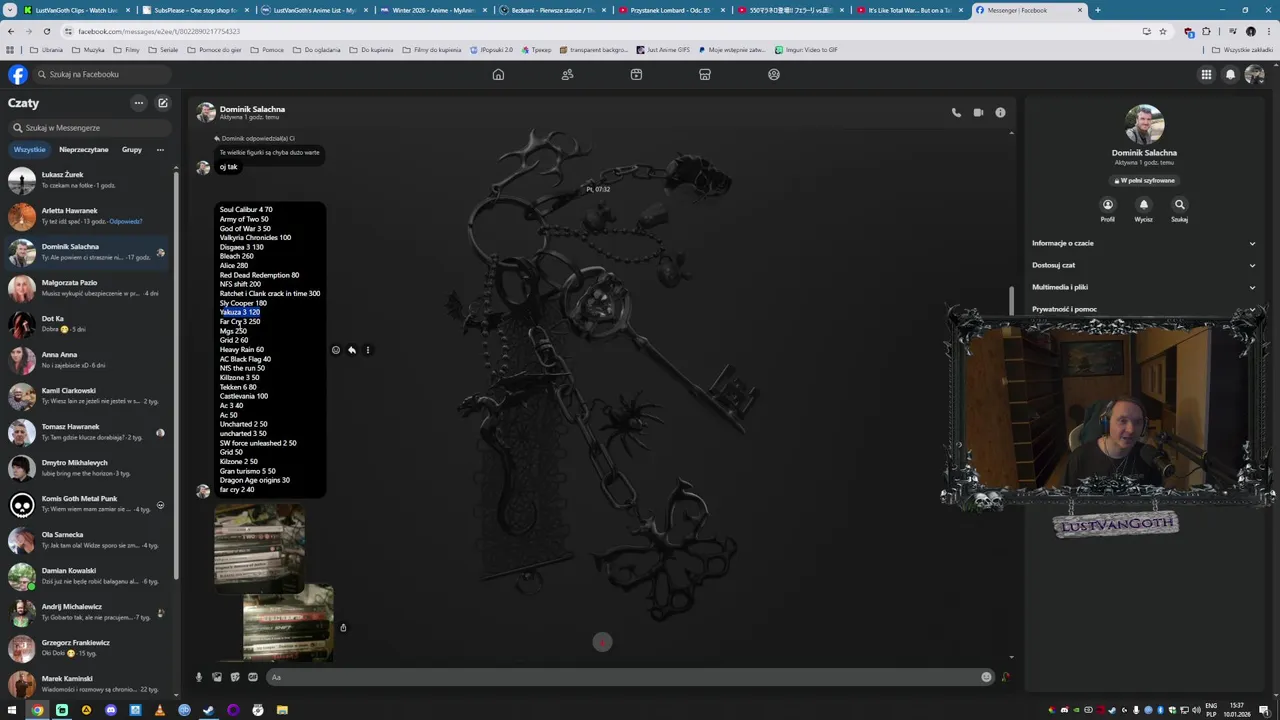Click the Facebook logo
The height and width of the screenshot is (720, 1280).
pyautogui.click(x=18, y=74)
